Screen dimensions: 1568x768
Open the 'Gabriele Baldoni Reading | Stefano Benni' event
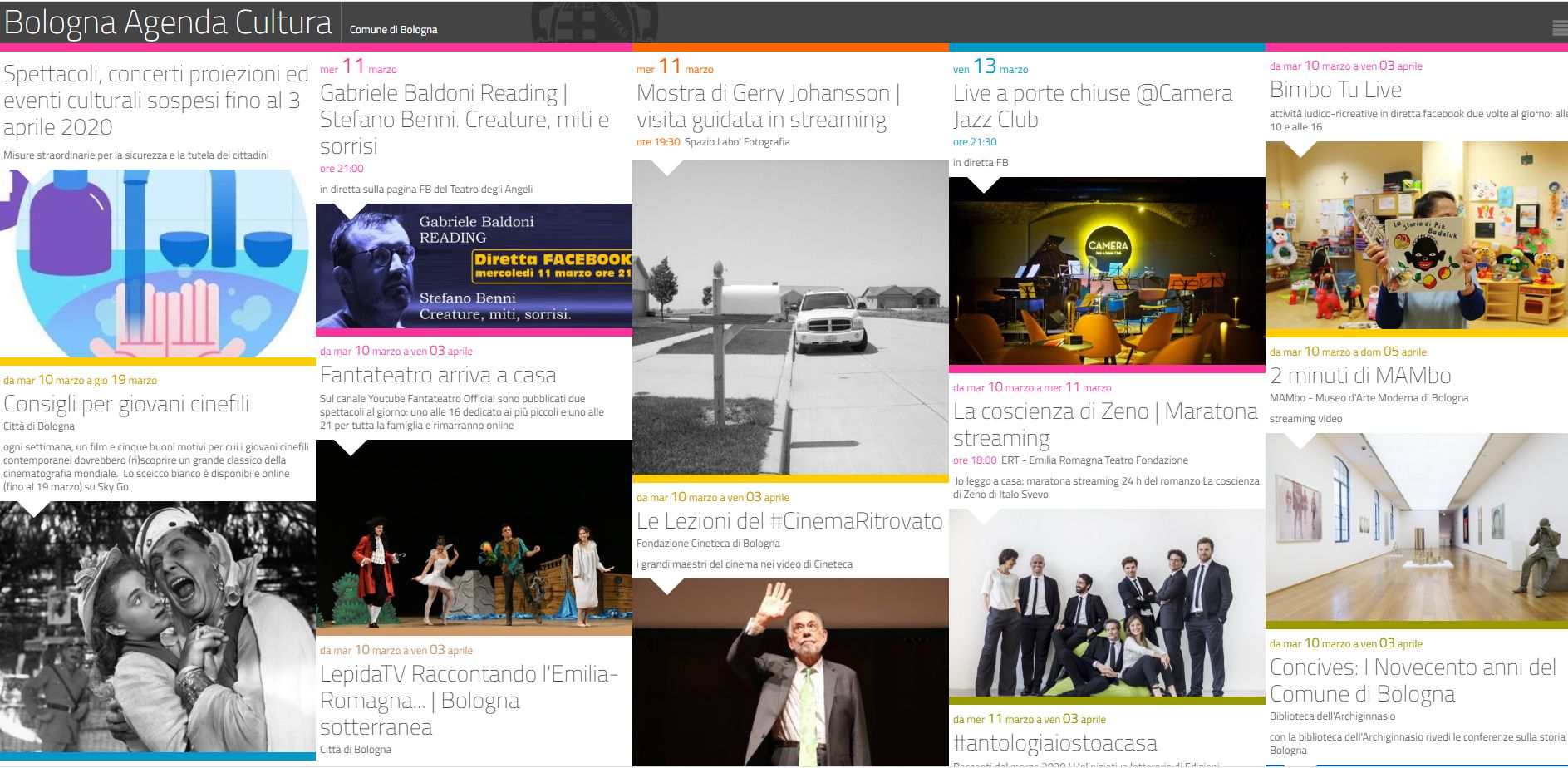[465, 120]
